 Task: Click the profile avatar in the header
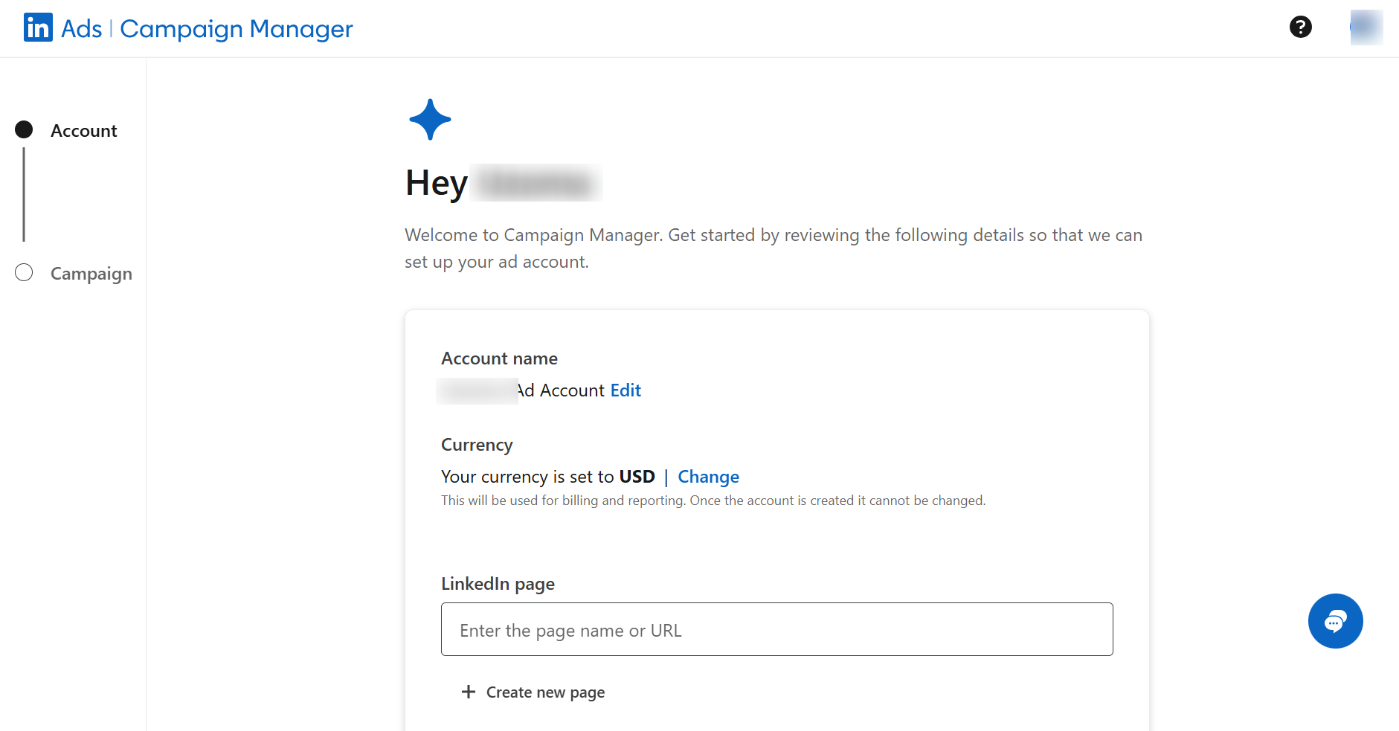[1366, 27]
